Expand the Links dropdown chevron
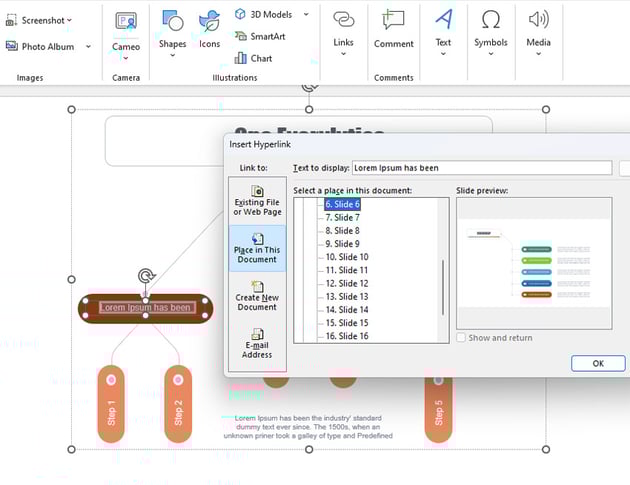The height and width of the screenshot is (485, 630). coord(344,53)
